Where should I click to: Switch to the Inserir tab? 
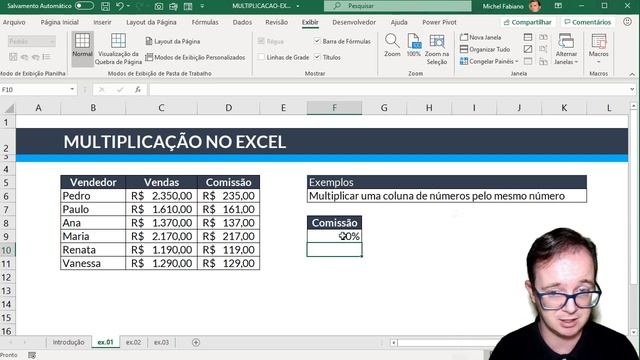tap(102, 22)
